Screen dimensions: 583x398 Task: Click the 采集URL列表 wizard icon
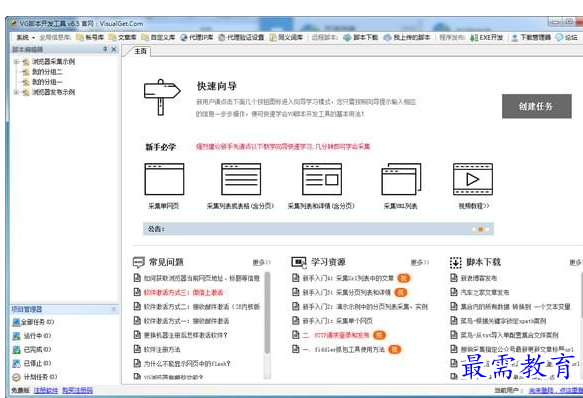[401, 179]
